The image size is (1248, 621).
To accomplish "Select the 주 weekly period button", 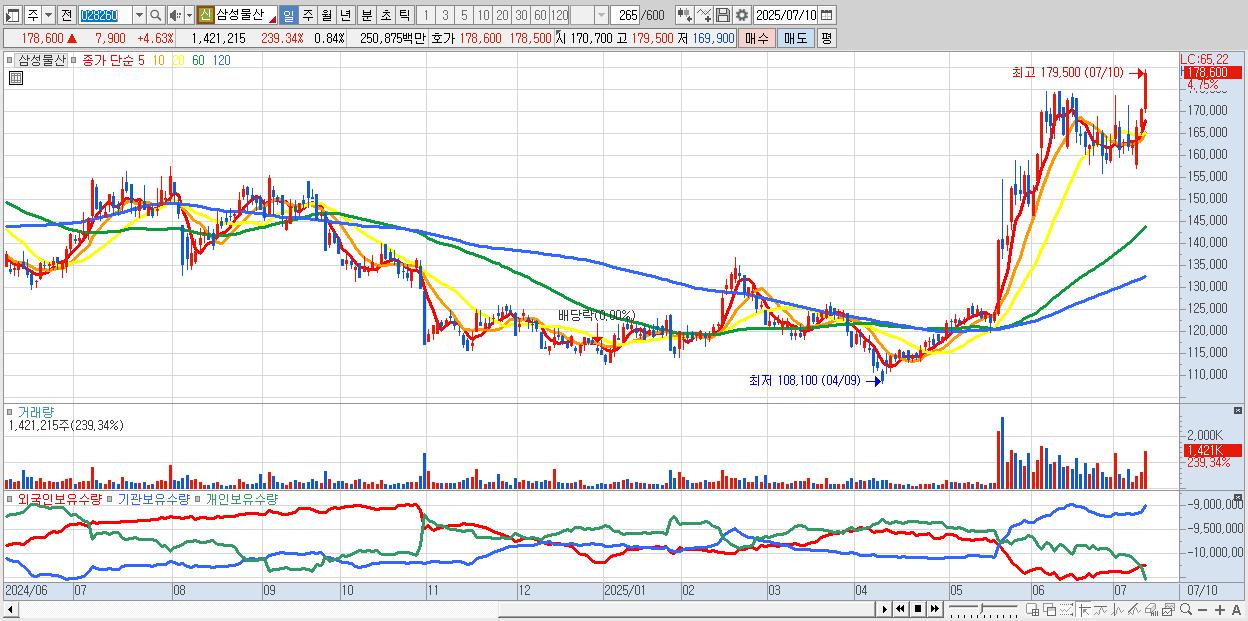I will [307, 15].
